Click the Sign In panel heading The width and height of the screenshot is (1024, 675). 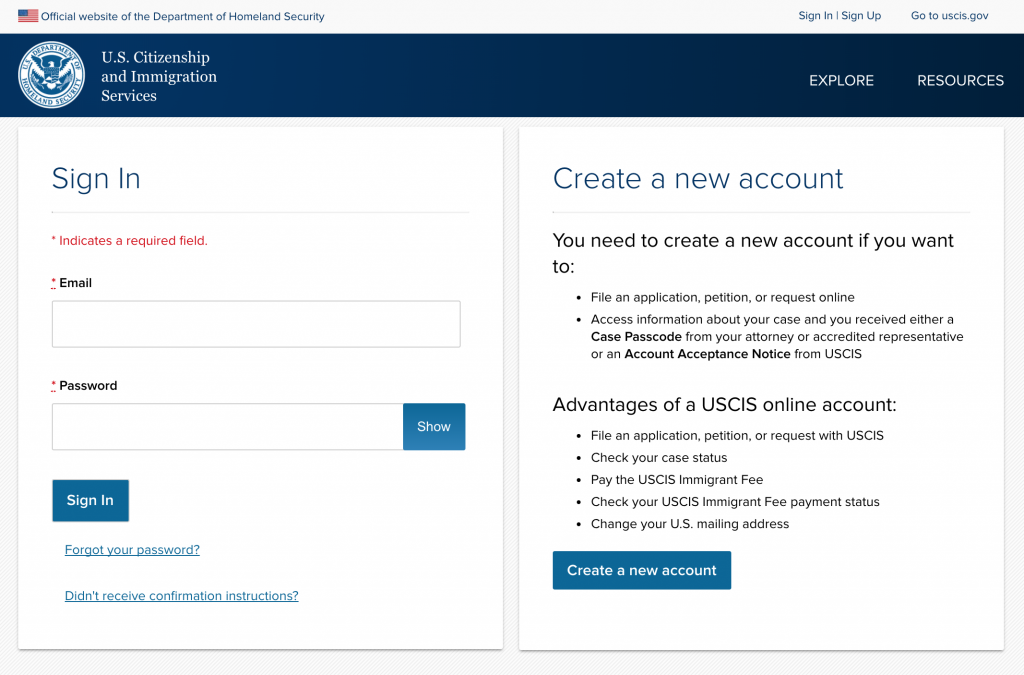click(x=96, y=179)
